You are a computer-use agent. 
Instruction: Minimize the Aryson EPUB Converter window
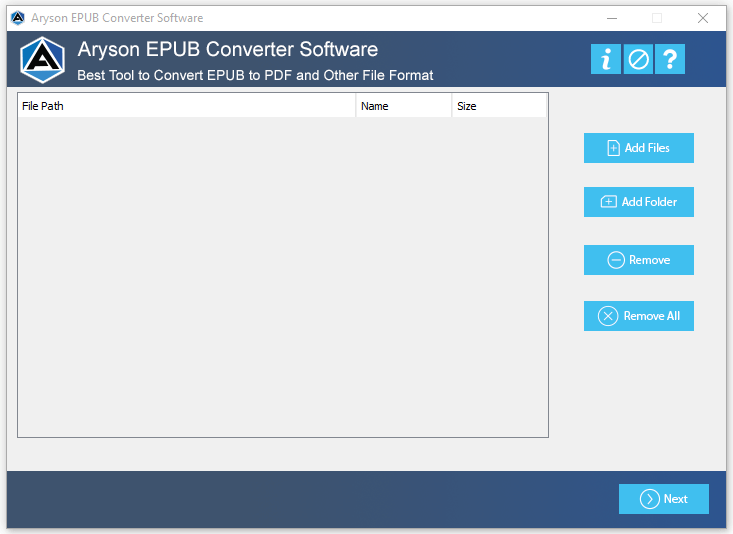(x=612, y=18)
